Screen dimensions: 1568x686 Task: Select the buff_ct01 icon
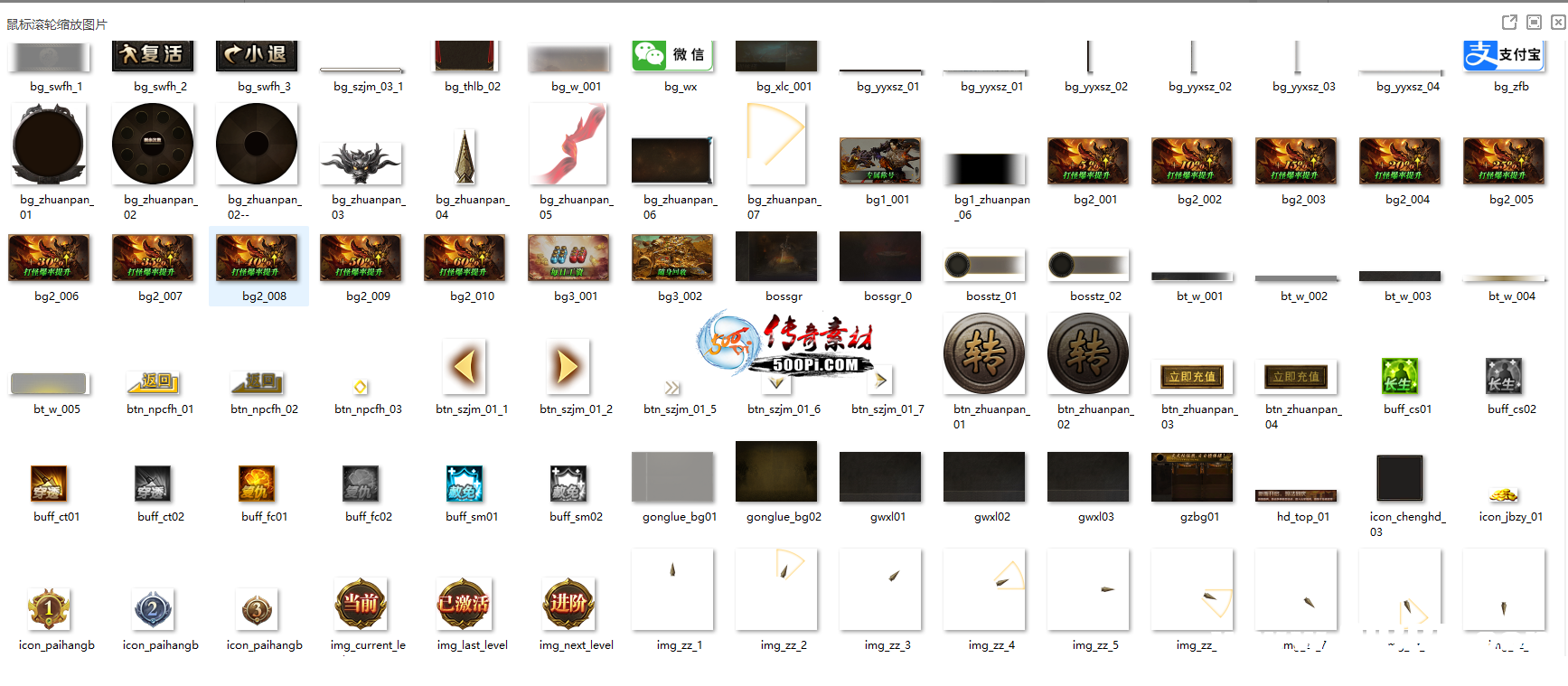pyautogui.click(x=49, y=484)
